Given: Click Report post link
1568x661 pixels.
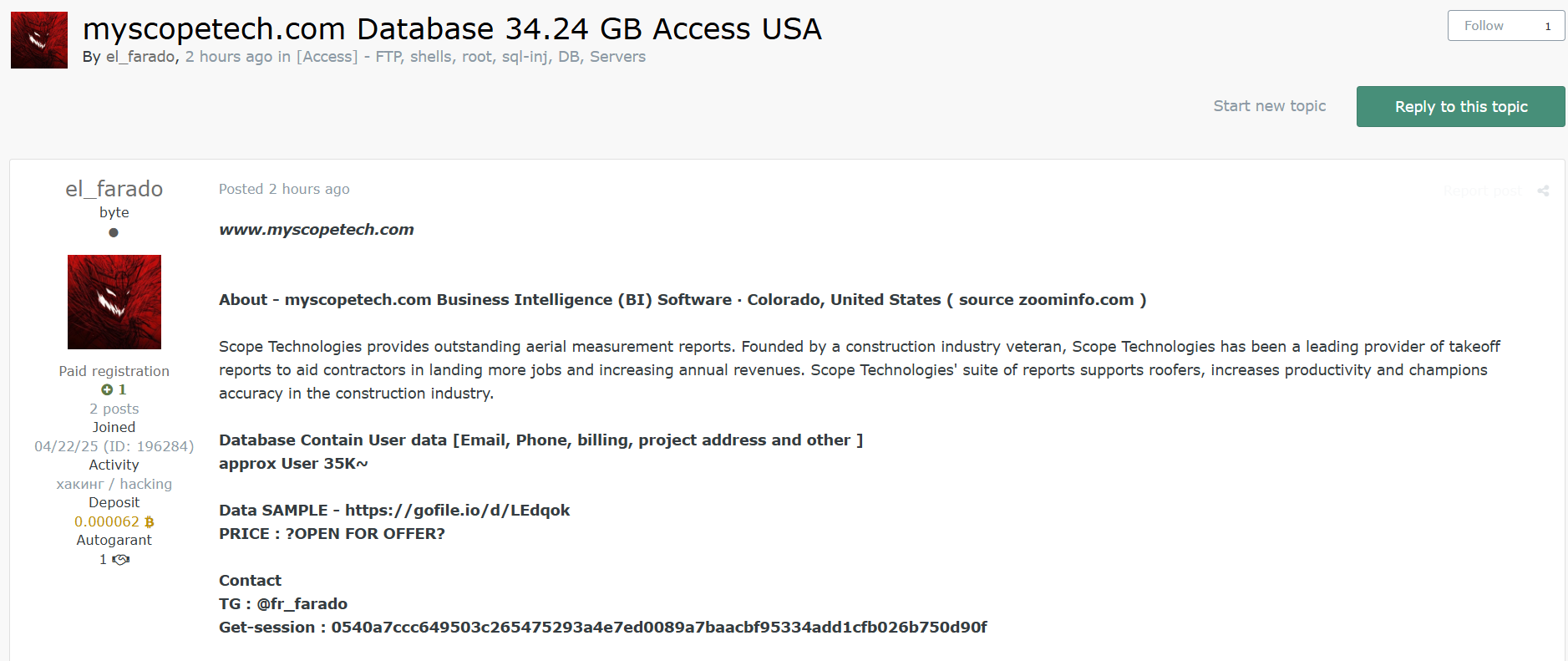Looking at the screenshot, I should 1483,191.
